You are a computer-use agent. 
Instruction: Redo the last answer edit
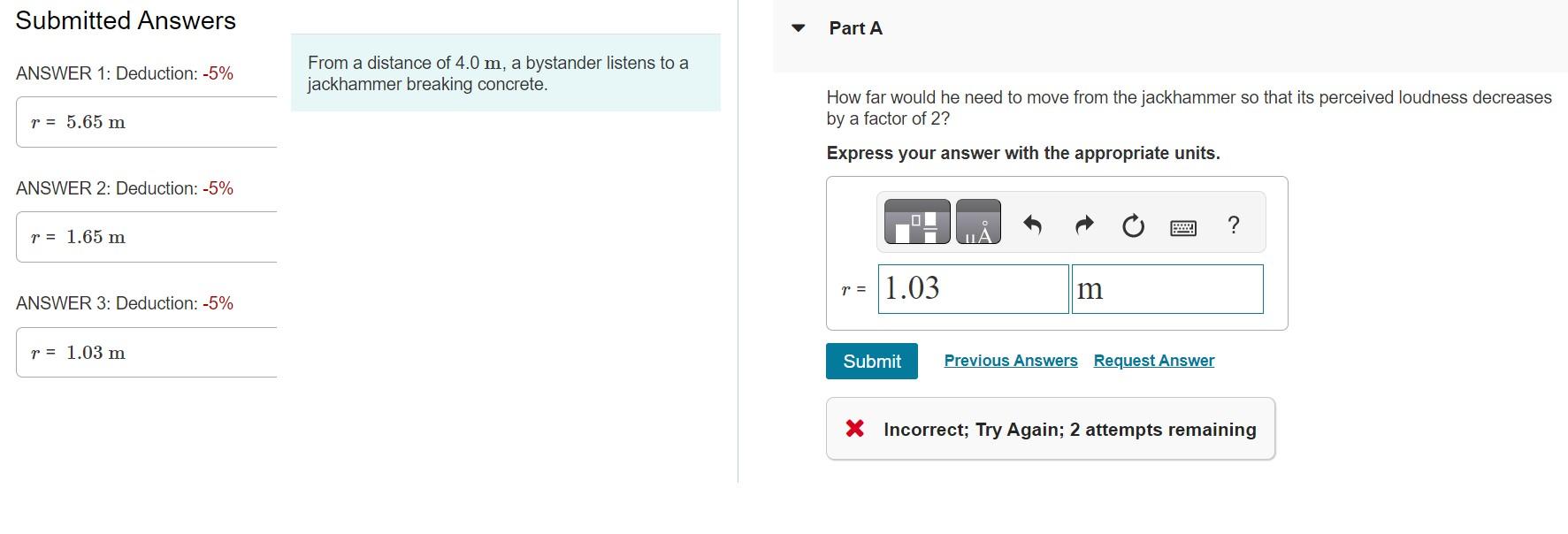point(1084,225)
